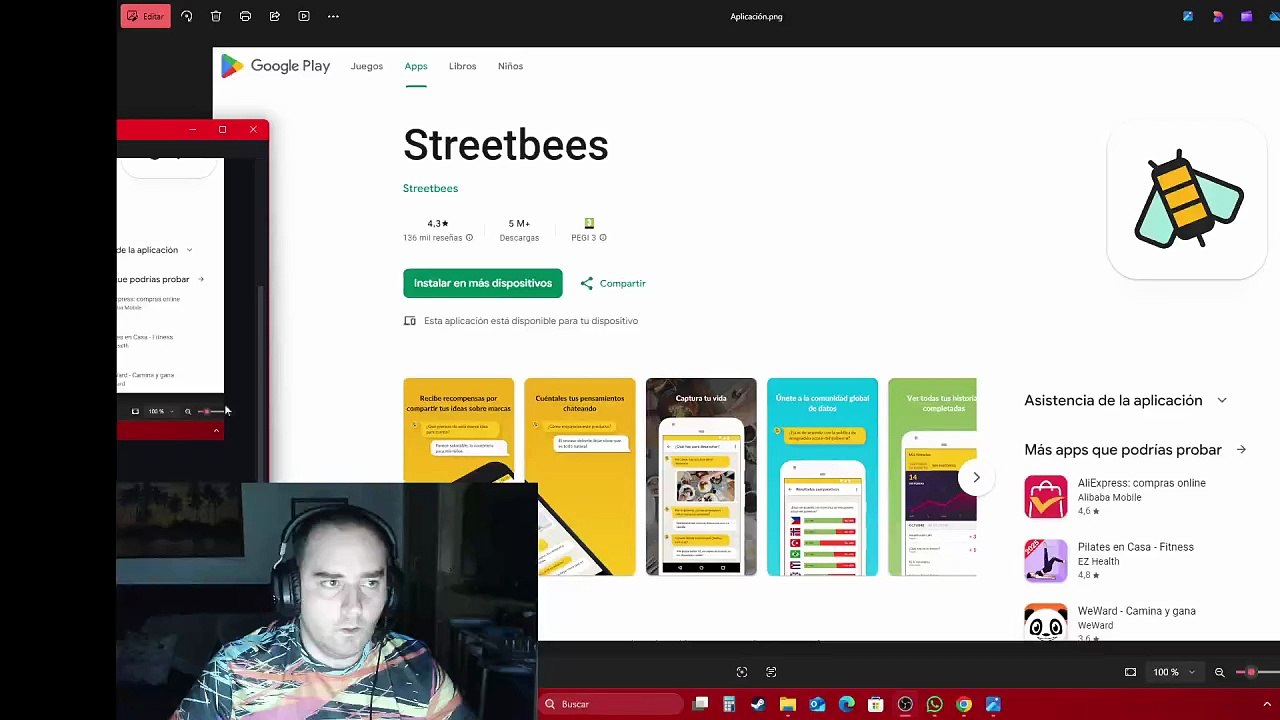The height and width of the screenshot is (720, 1280).
Task: Open AliExpress: compras online listing
Action: click(1141, 483)
